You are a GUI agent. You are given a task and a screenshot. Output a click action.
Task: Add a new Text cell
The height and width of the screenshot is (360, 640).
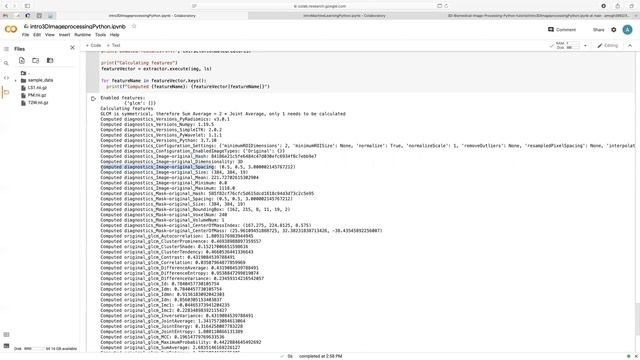[113, 45]
